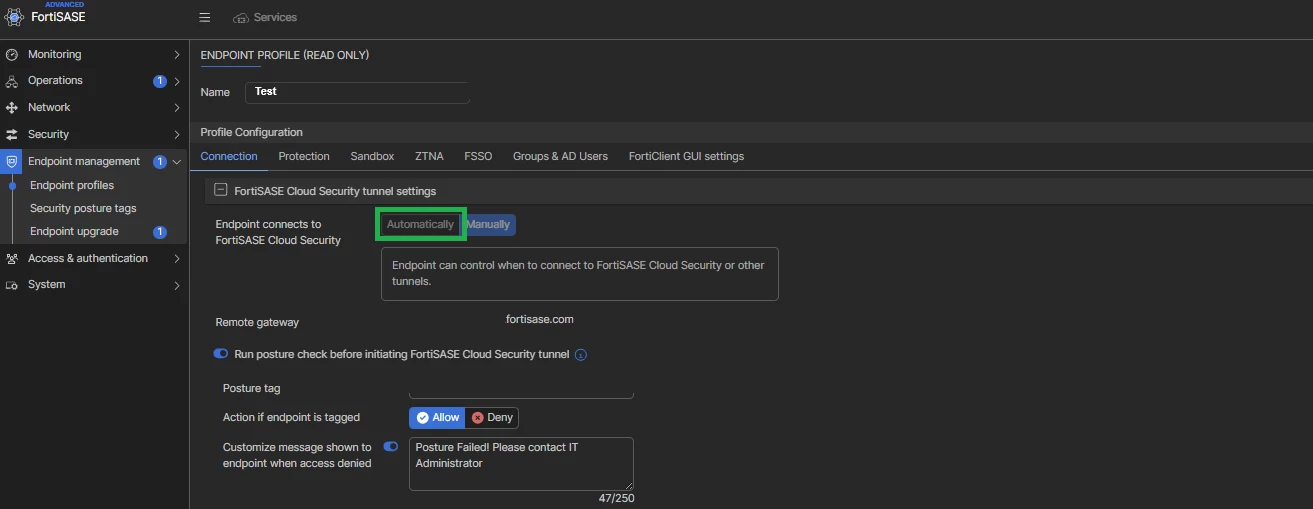Click the System sidebar icon
The height and width of the screenshot is (509, 1313).
coord(12,285)
